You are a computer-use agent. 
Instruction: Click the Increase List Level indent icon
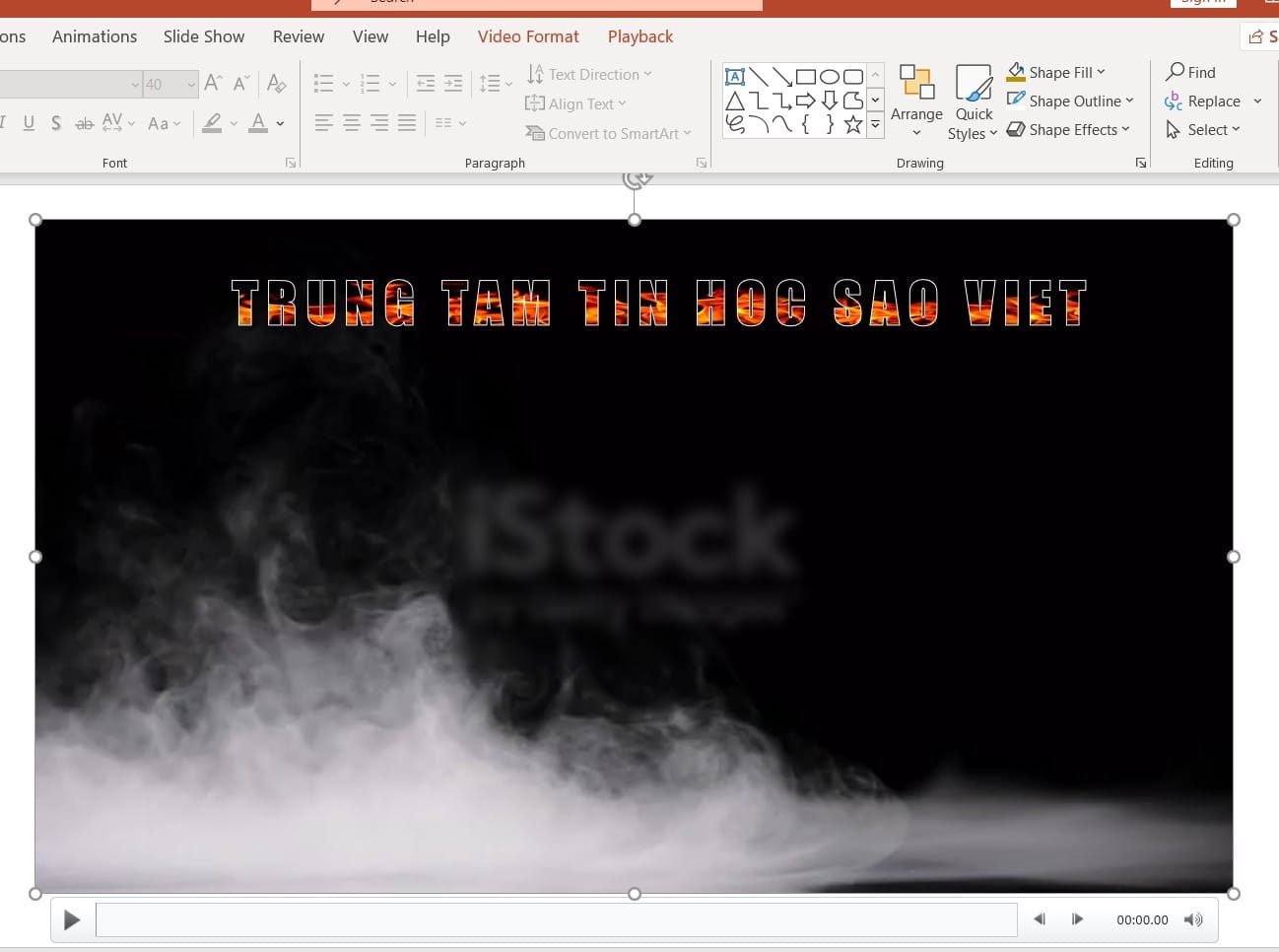click(453, 84)
